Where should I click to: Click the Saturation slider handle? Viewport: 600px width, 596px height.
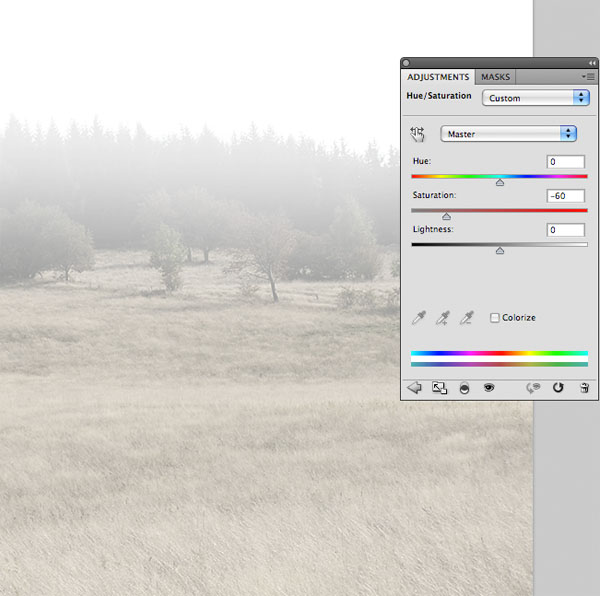click(447, 217)
